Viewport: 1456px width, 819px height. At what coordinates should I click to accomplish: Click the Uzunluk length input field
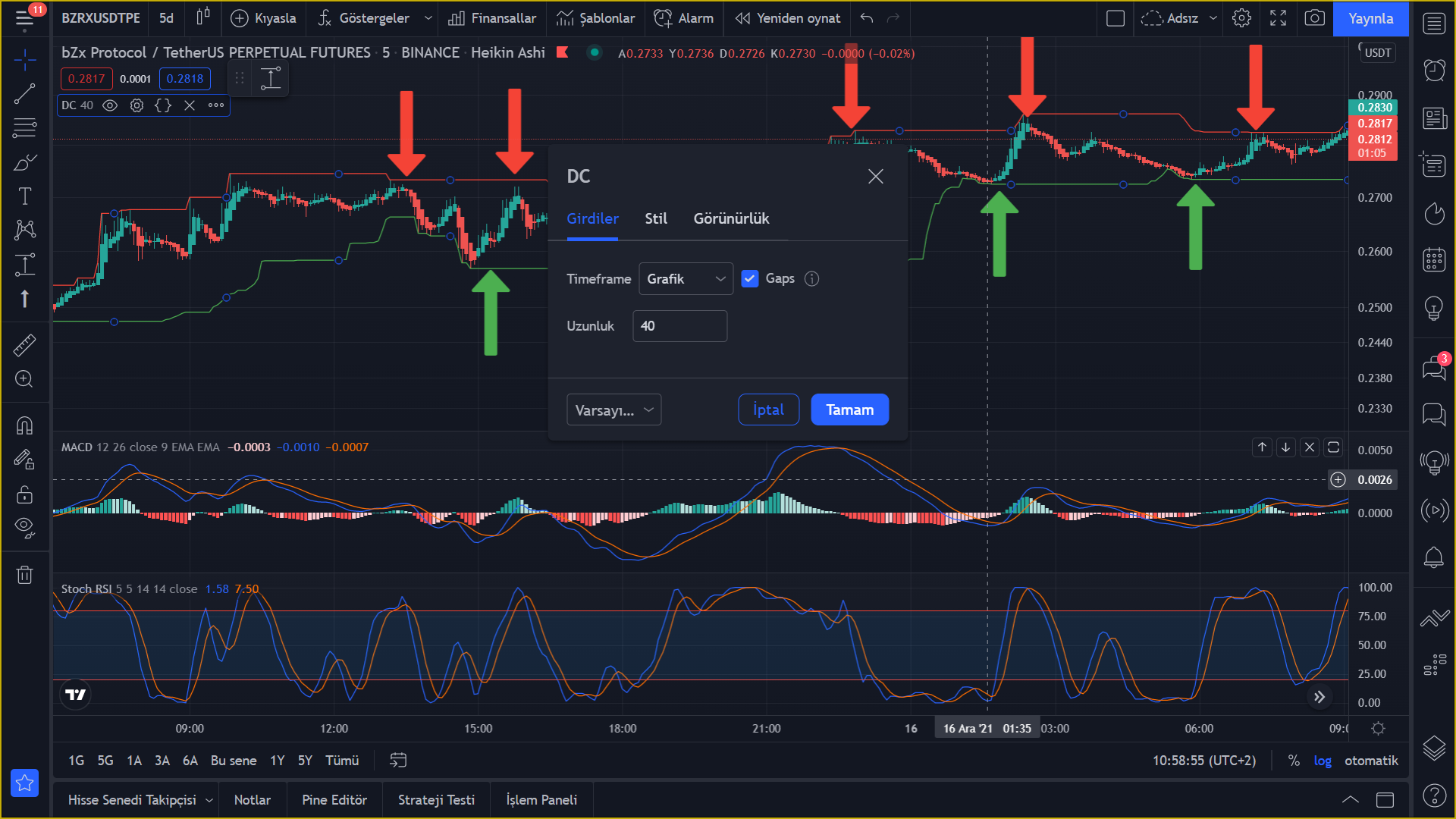[680, 325]
